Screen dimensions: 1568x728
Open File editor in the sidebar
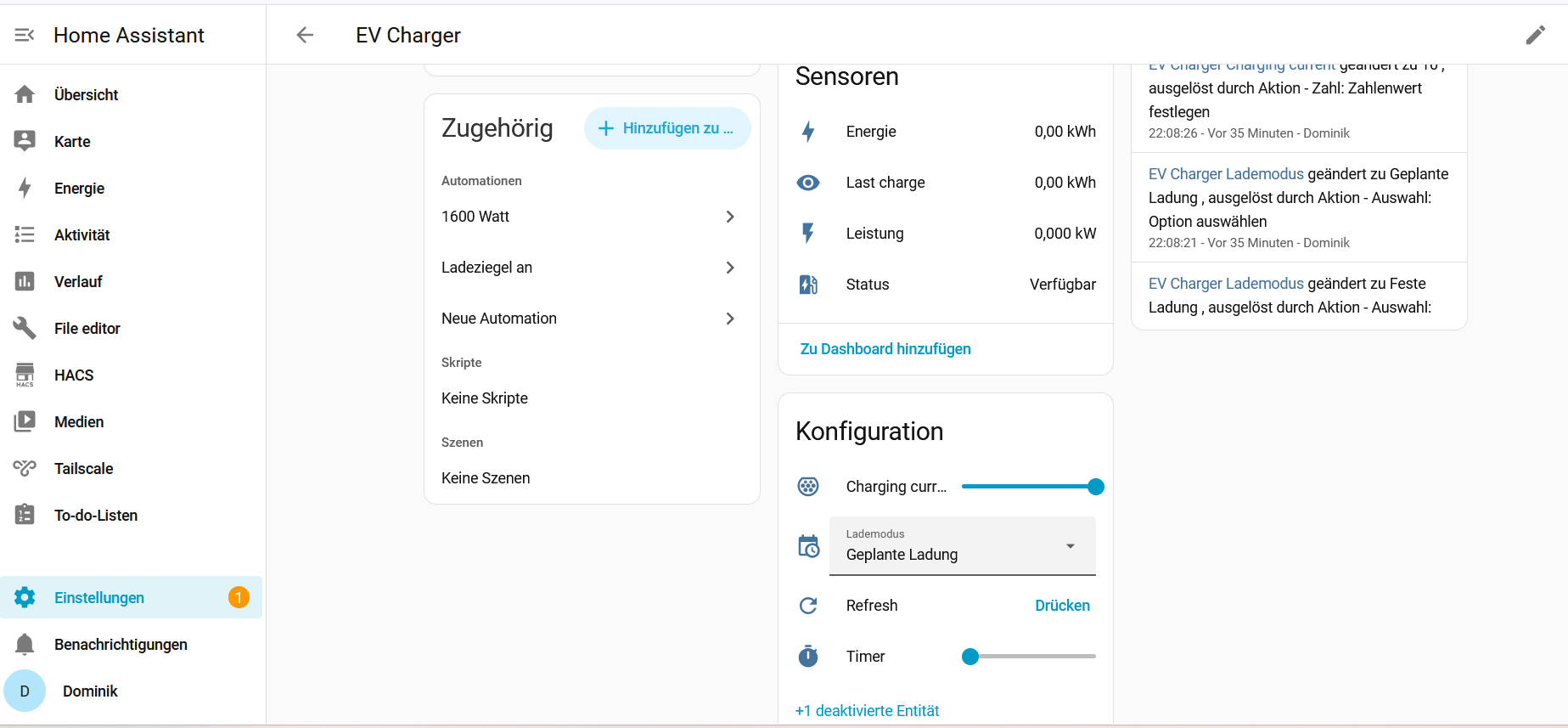132,328
